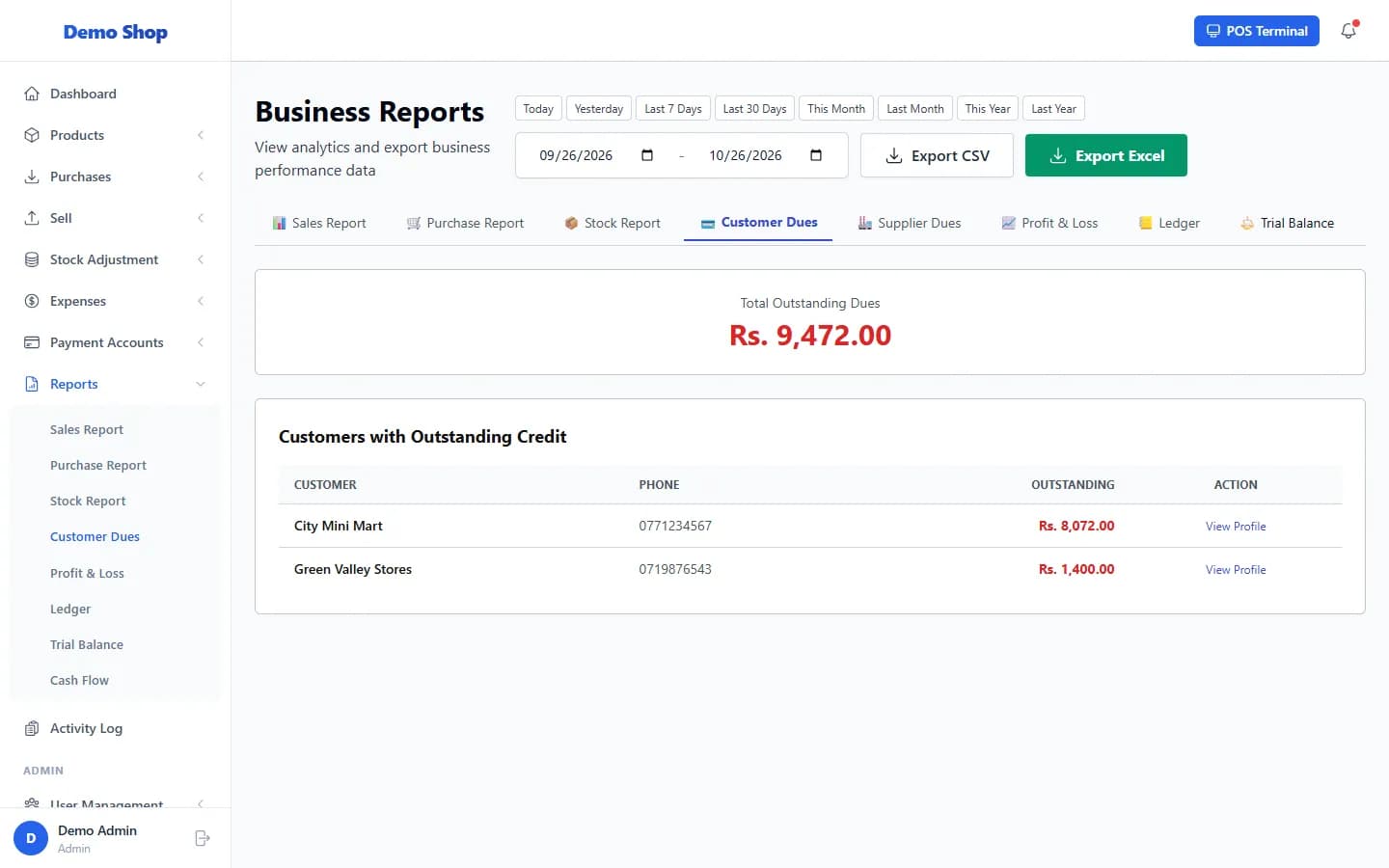
Task: Click the Purchases download icon
Action: click(32, 176)
